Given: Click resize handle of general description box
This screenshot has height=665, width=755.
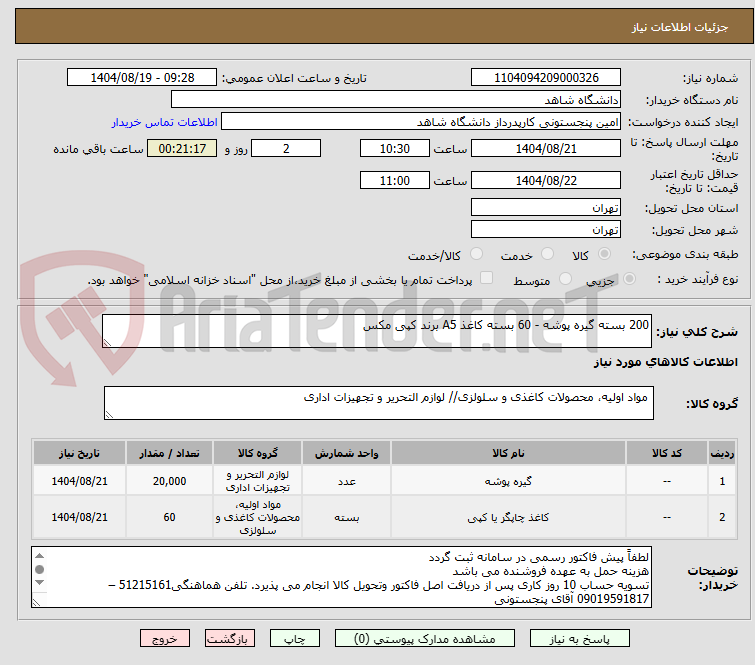Looking at the screenshot, I should click(x=107, y=342).
